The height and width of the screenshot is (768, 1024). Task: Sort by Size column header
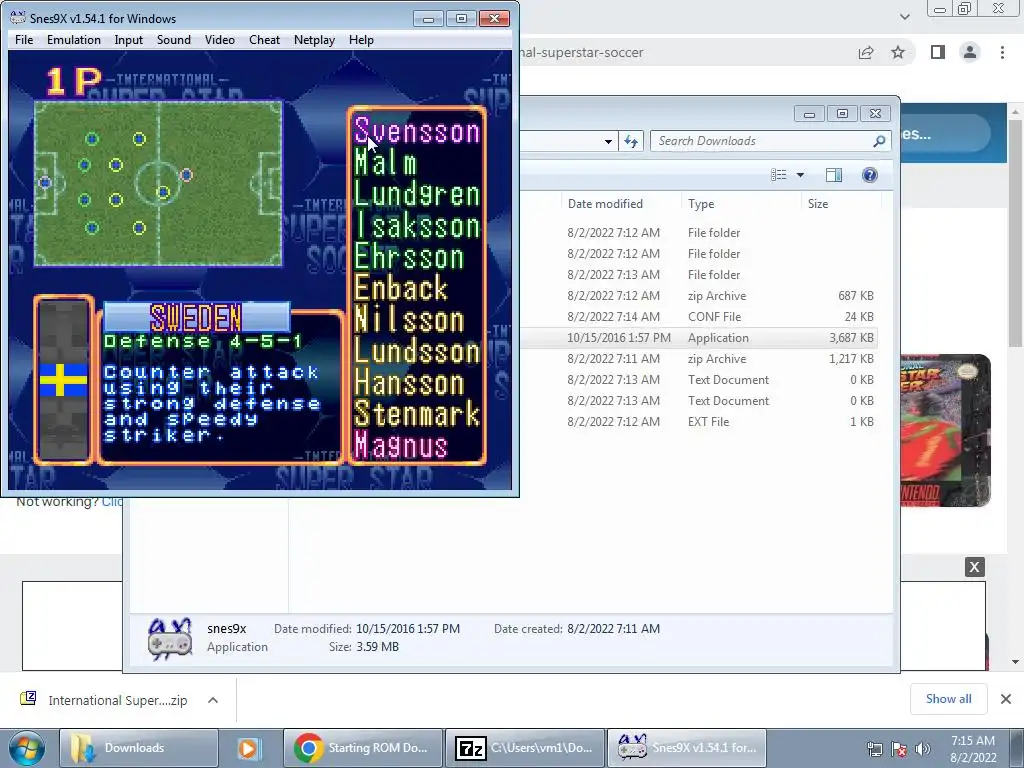pyautogui.click(x=818, y=204)
